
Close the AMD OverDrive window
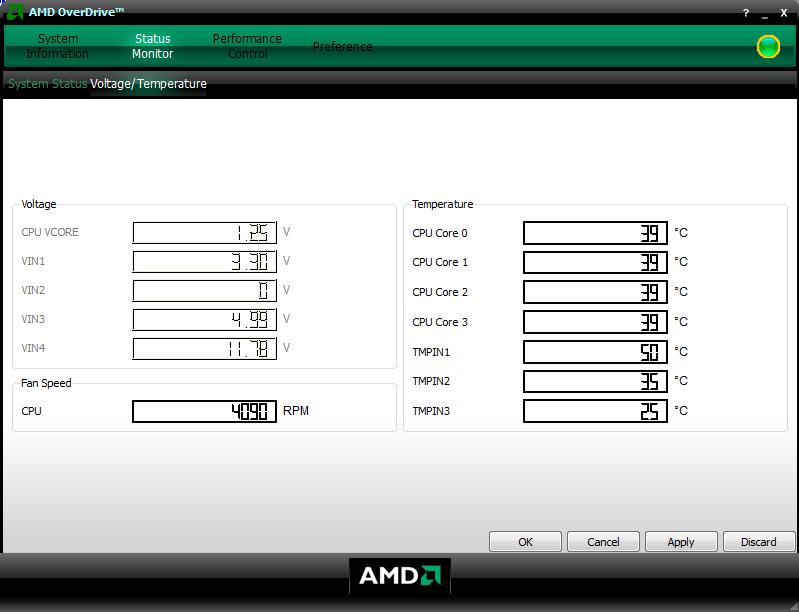point(784,13)
